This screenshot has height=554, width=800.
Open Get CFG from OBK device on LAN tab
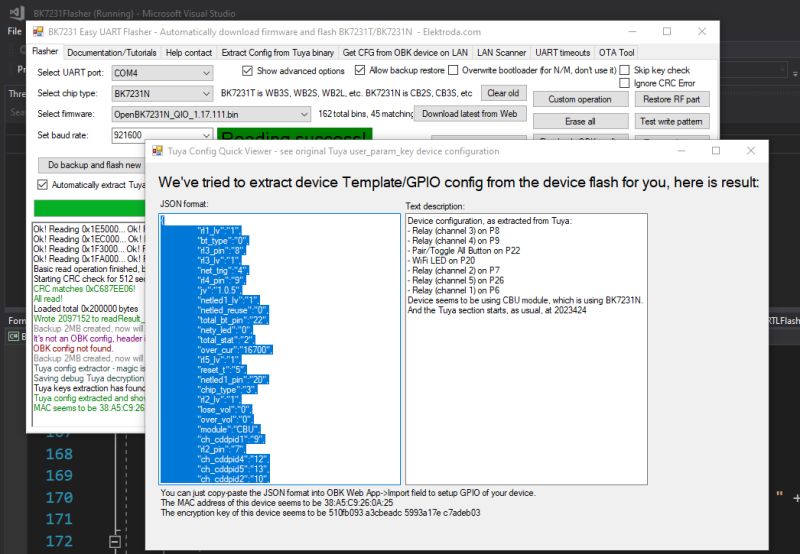pos(405,53)
